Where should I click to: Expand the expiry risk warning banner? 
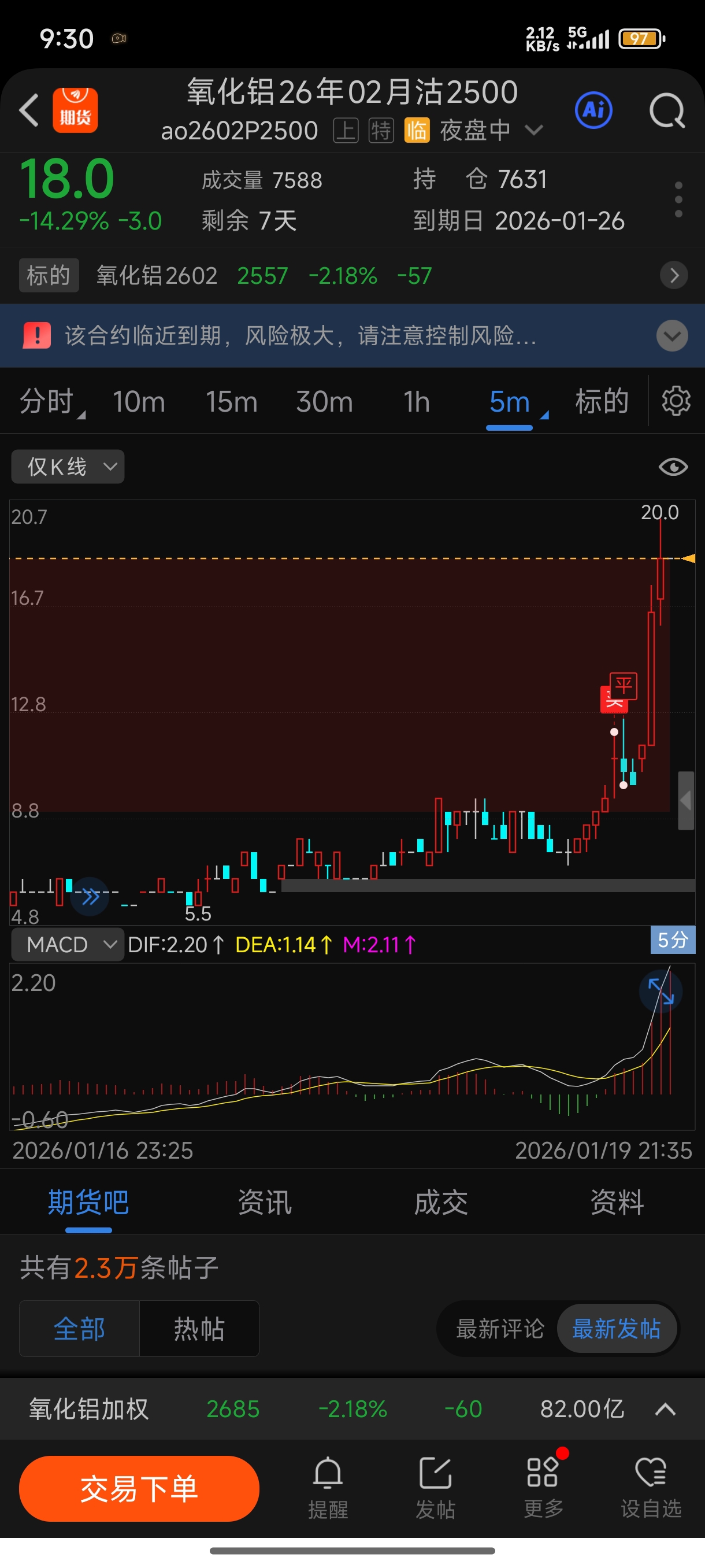pyautogui.click(x=672, y=335)
